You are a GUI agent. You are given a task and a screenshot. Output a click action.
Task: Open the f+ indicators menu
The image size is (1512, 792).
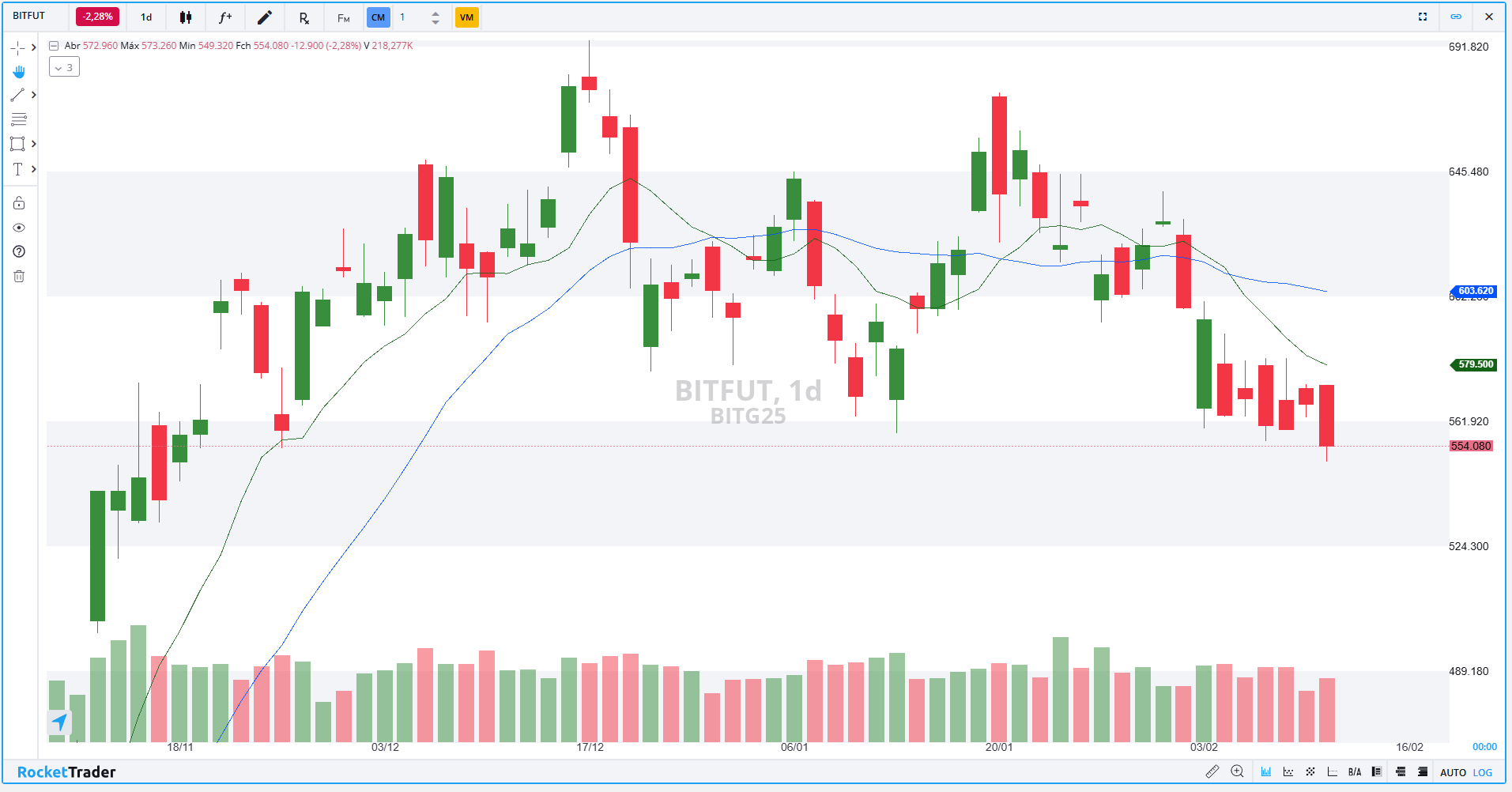pos(225,17)
